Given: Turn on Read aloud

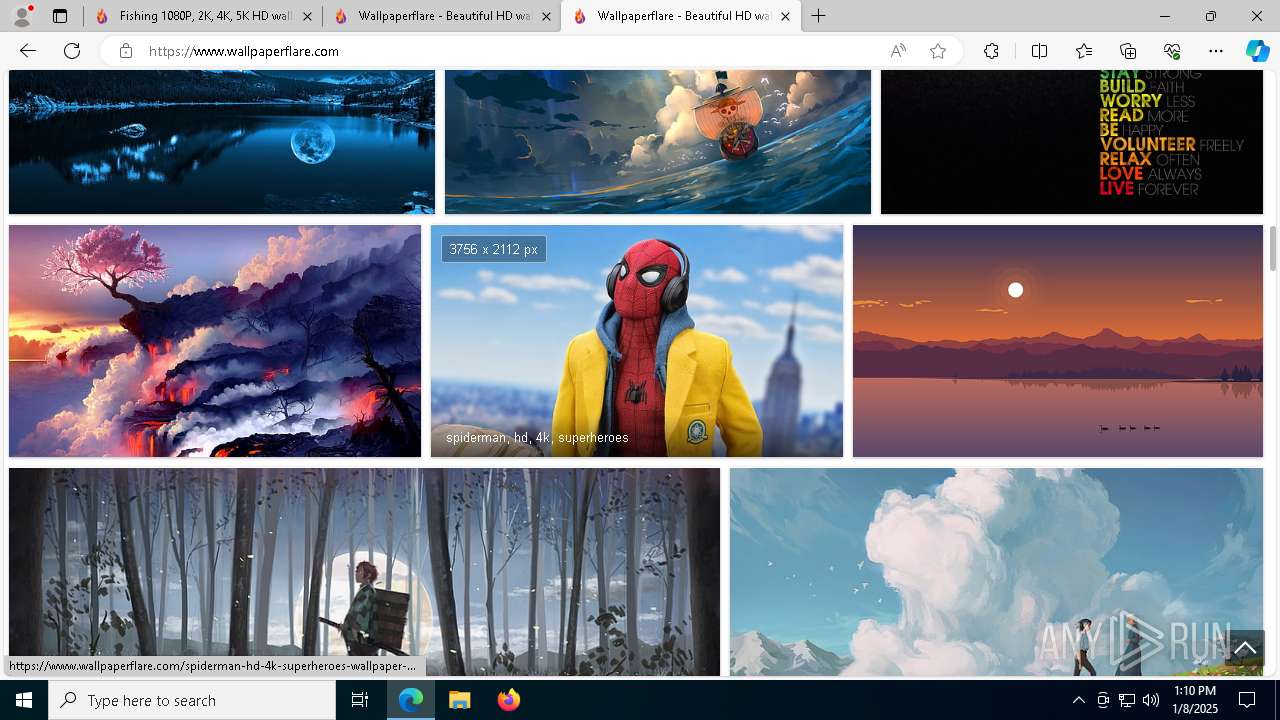Looking at the screenshot, I should (x=898, y=51).
